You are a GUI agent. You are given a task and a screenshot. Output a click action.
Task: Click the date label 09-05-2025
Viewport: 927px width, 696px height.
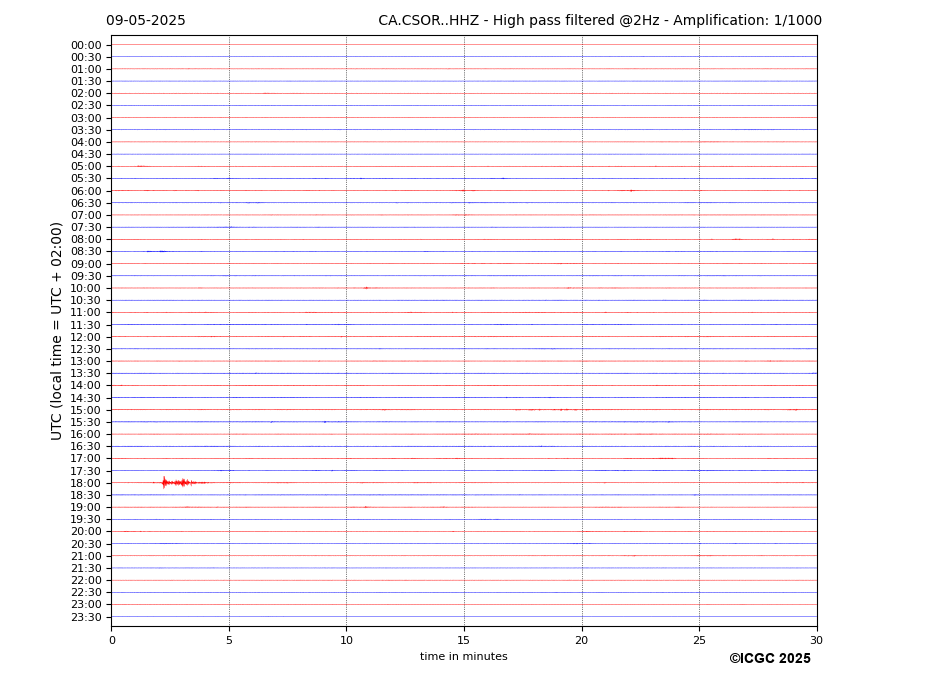pos(145,21)
